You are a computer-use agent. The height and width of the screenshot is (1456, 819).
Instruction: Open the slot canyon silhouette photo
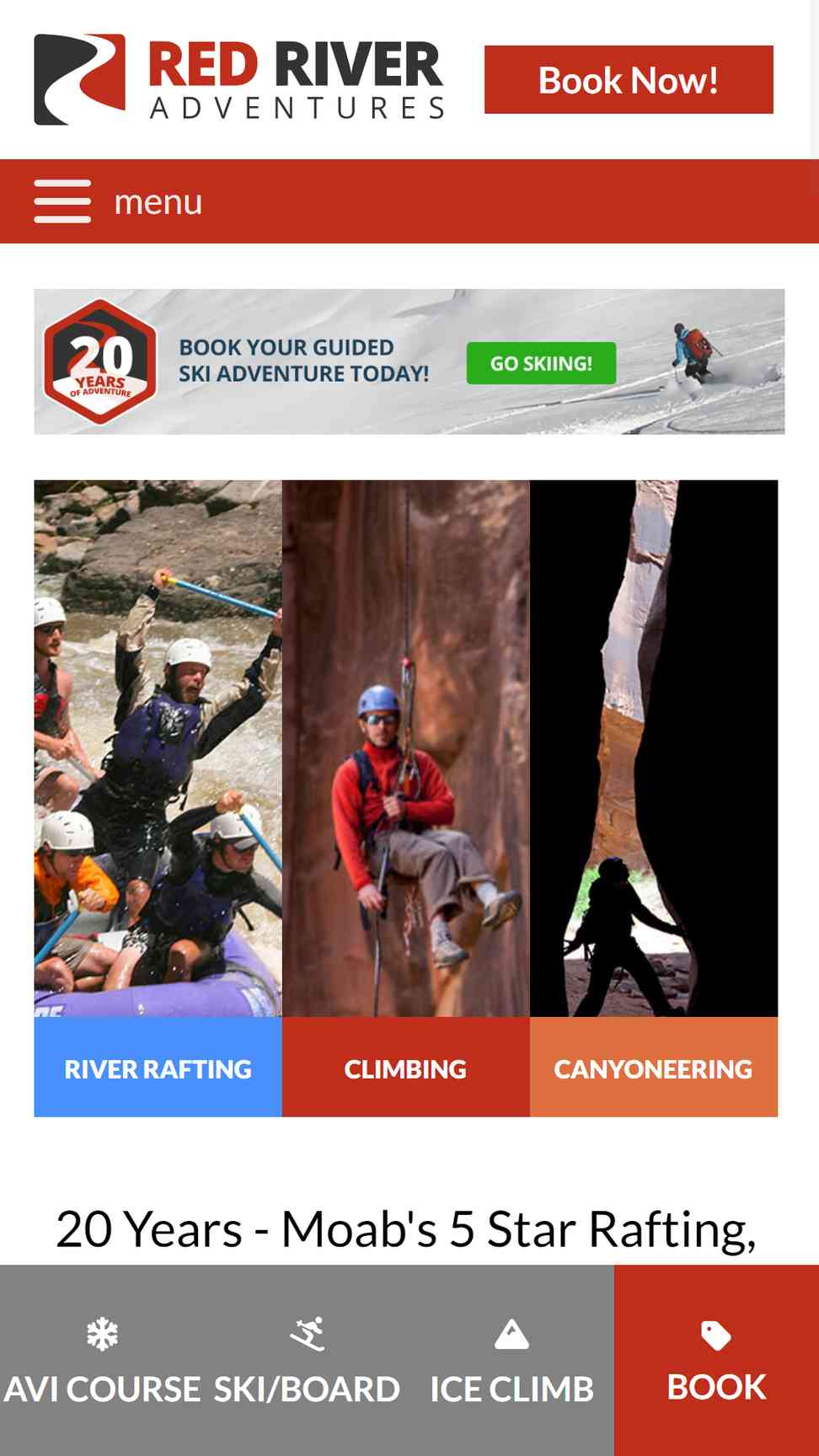(x=654, y=748)
